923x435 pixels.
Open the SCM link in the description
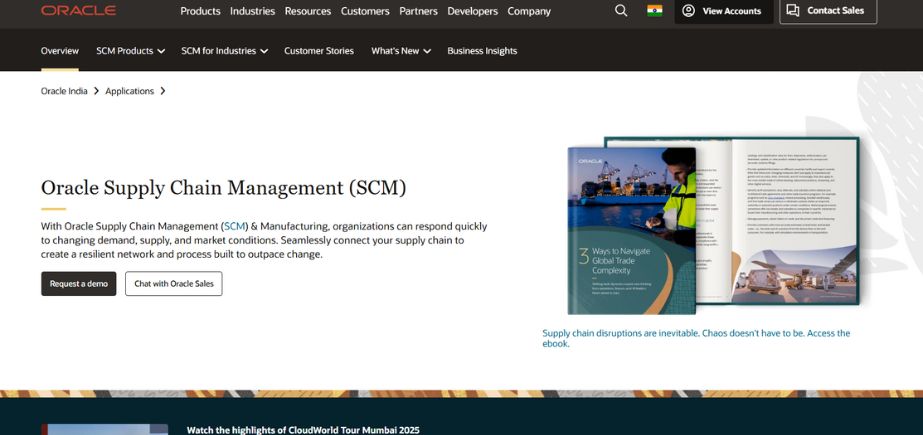click(235, 226)
